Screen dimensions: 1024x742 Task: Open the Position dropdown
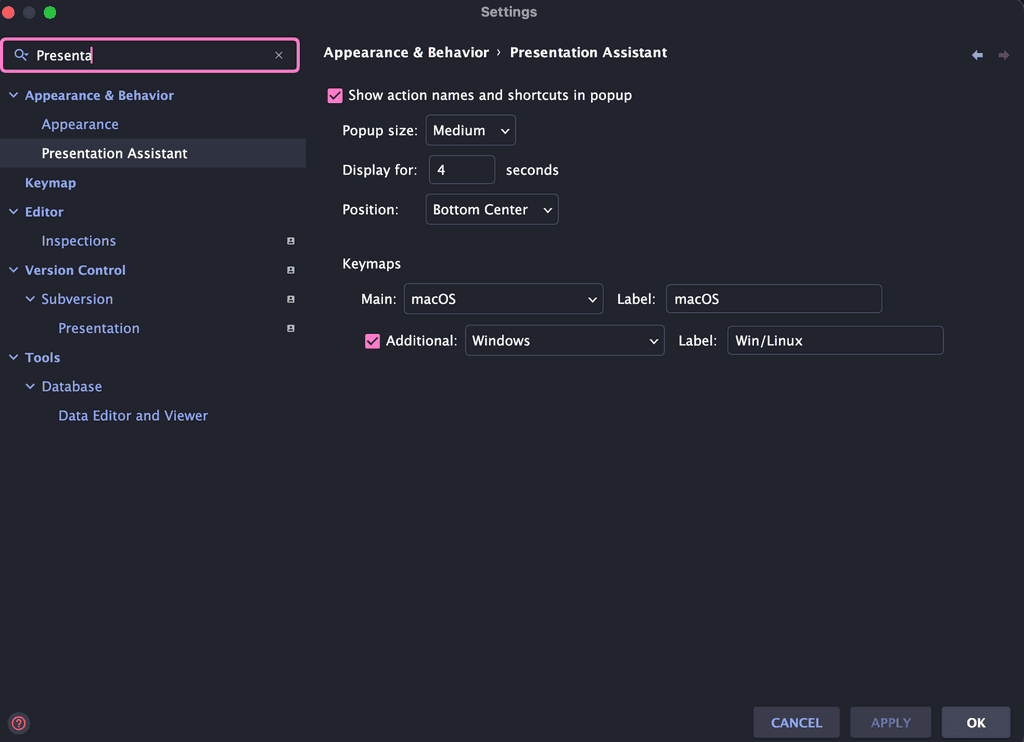tap(492, 210)
